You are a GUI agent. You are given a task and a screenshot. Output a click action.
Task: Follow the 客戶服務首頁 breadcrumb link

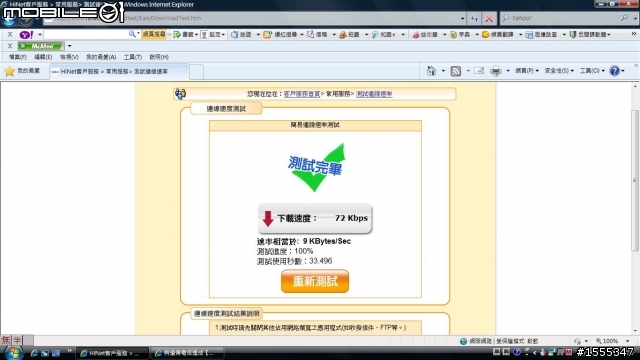[302, 94]
